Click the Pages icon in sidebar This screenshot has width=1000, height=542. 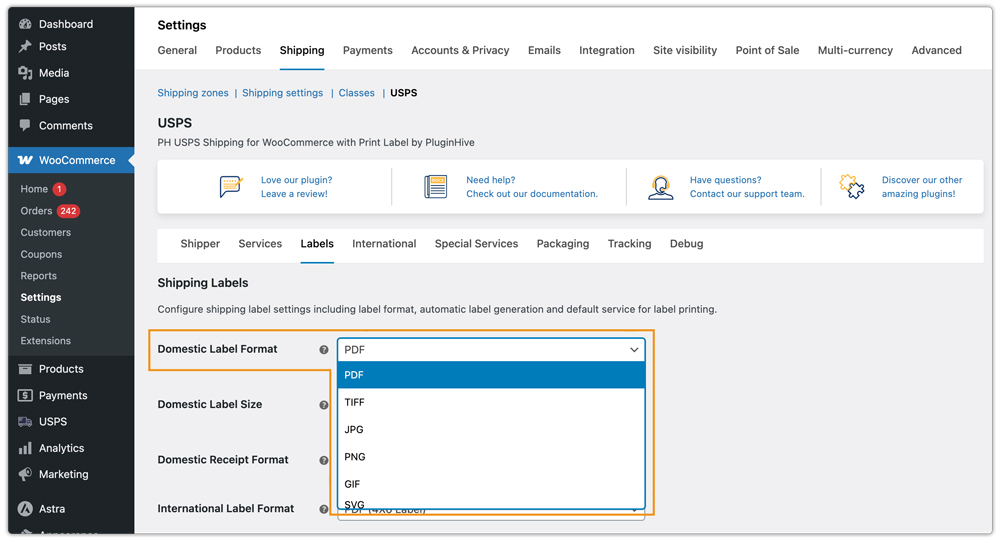(x=25, y=99)
